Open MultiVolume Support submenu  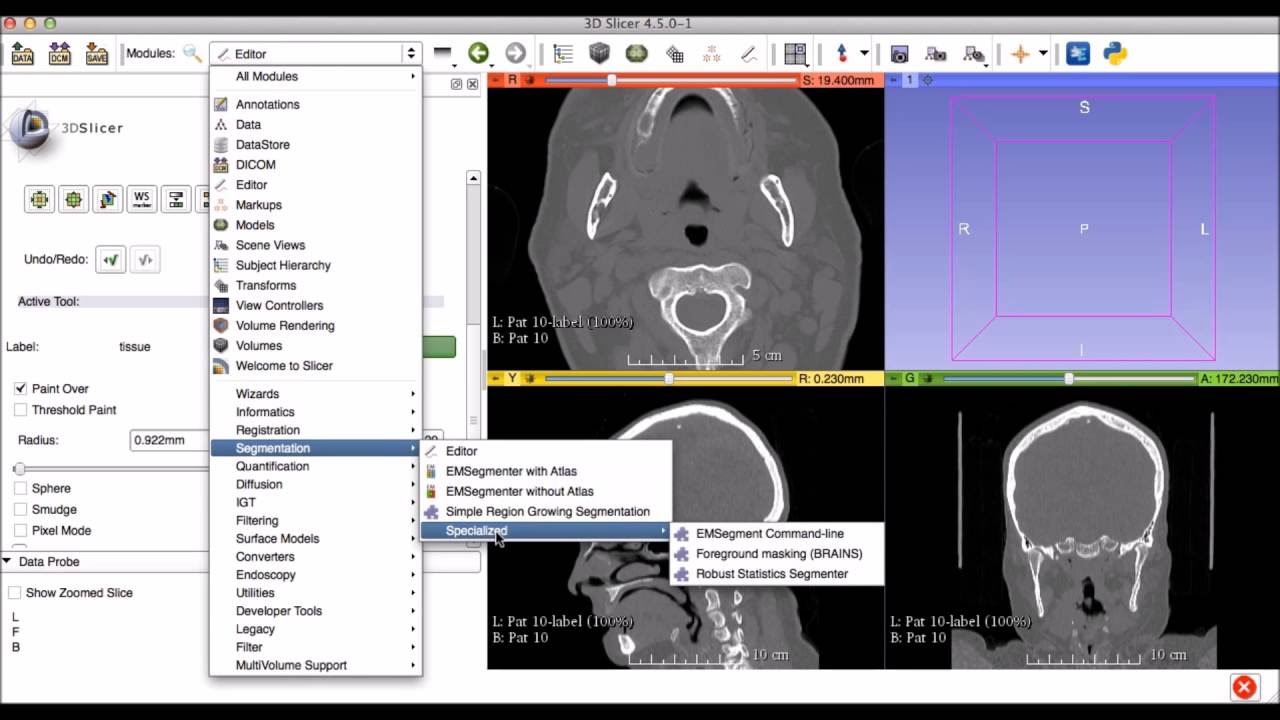tap(316, 665)
